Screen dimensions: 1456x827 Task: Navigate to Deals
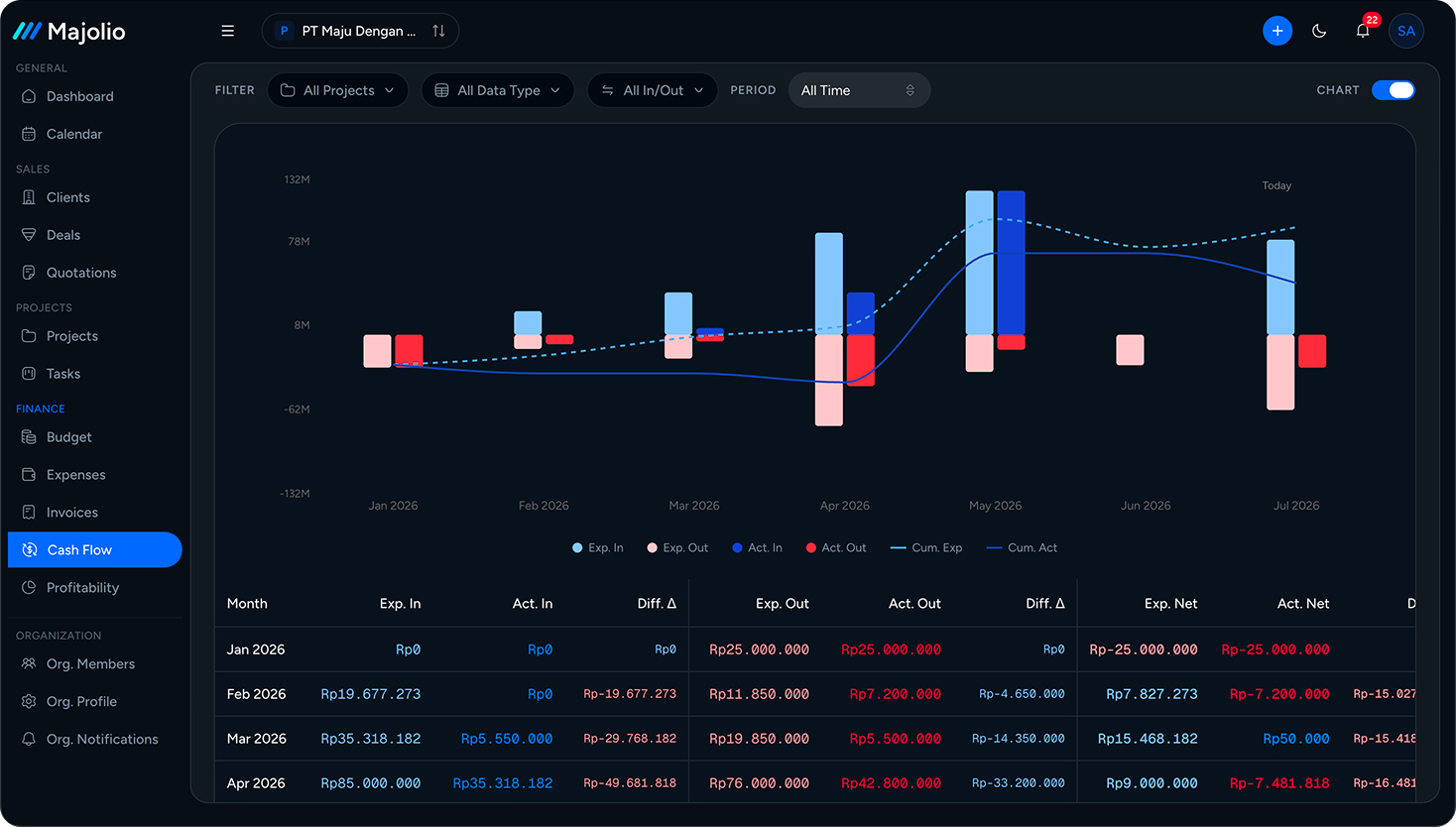[95, 235]
